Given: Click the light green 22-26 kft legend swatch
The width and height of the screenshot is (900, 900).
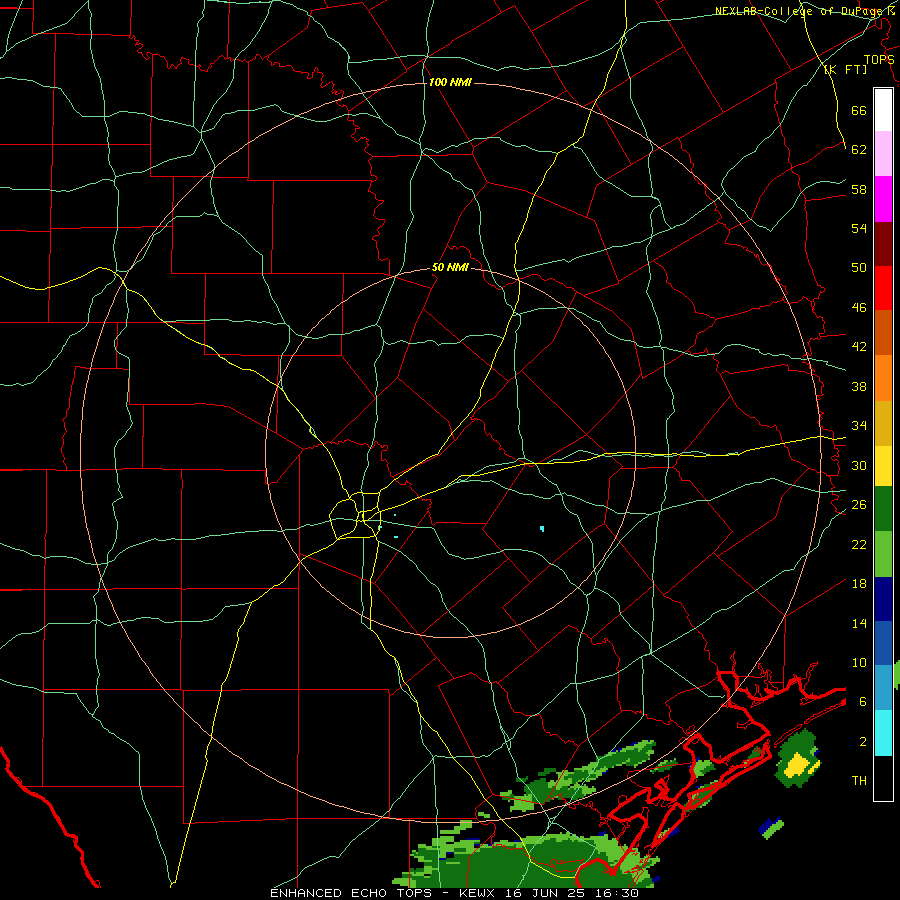Looking at the screenshot, I should click(883, 554).
